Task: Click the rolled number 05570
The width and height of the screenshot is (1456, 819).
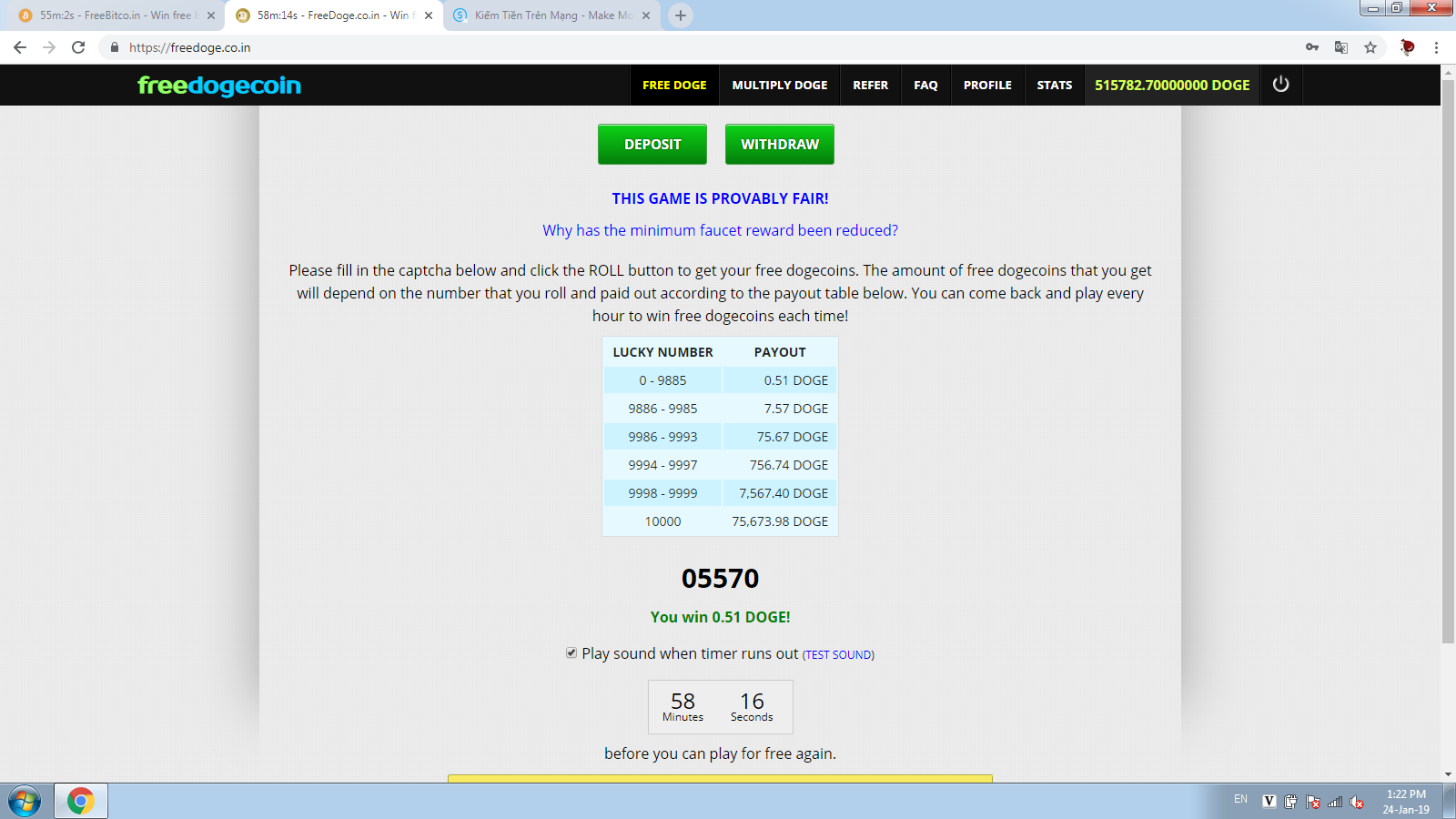Action: point(720,578)
